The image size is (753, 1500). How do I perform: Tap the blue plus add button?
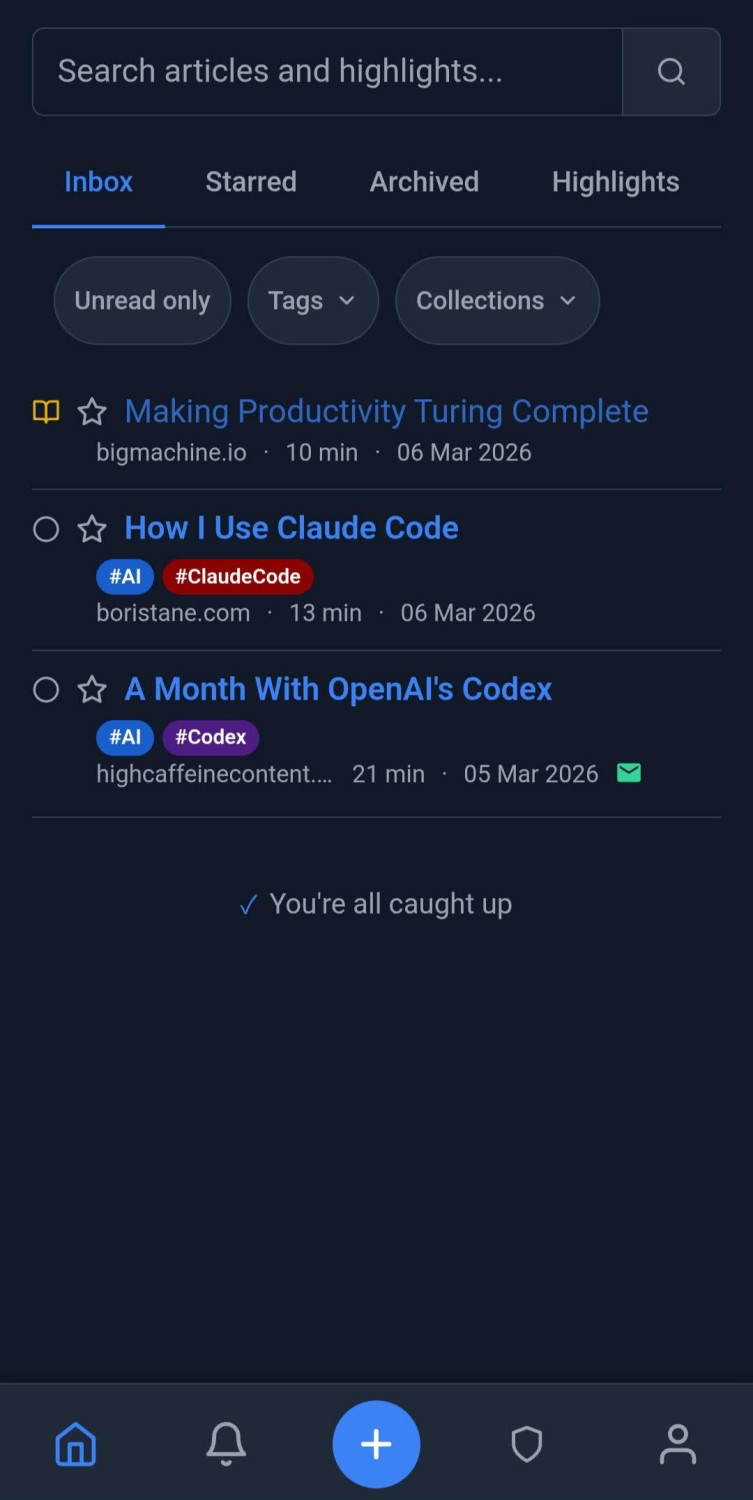point(376,1444)
